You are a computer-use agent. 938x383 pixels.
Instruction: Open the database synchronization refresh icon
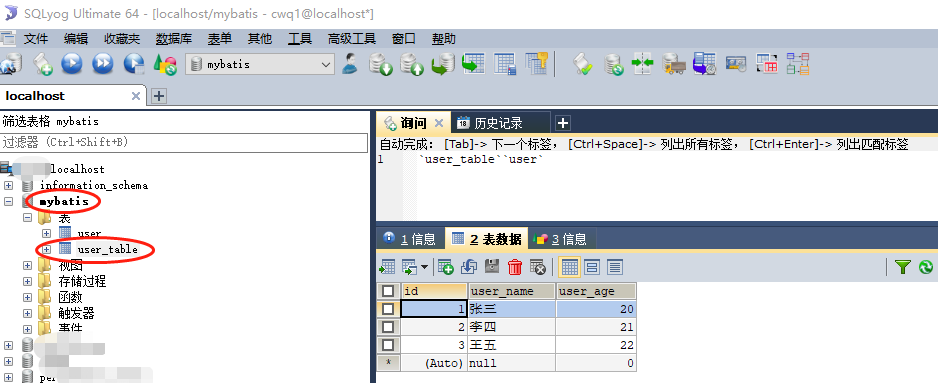click(613, 64)
